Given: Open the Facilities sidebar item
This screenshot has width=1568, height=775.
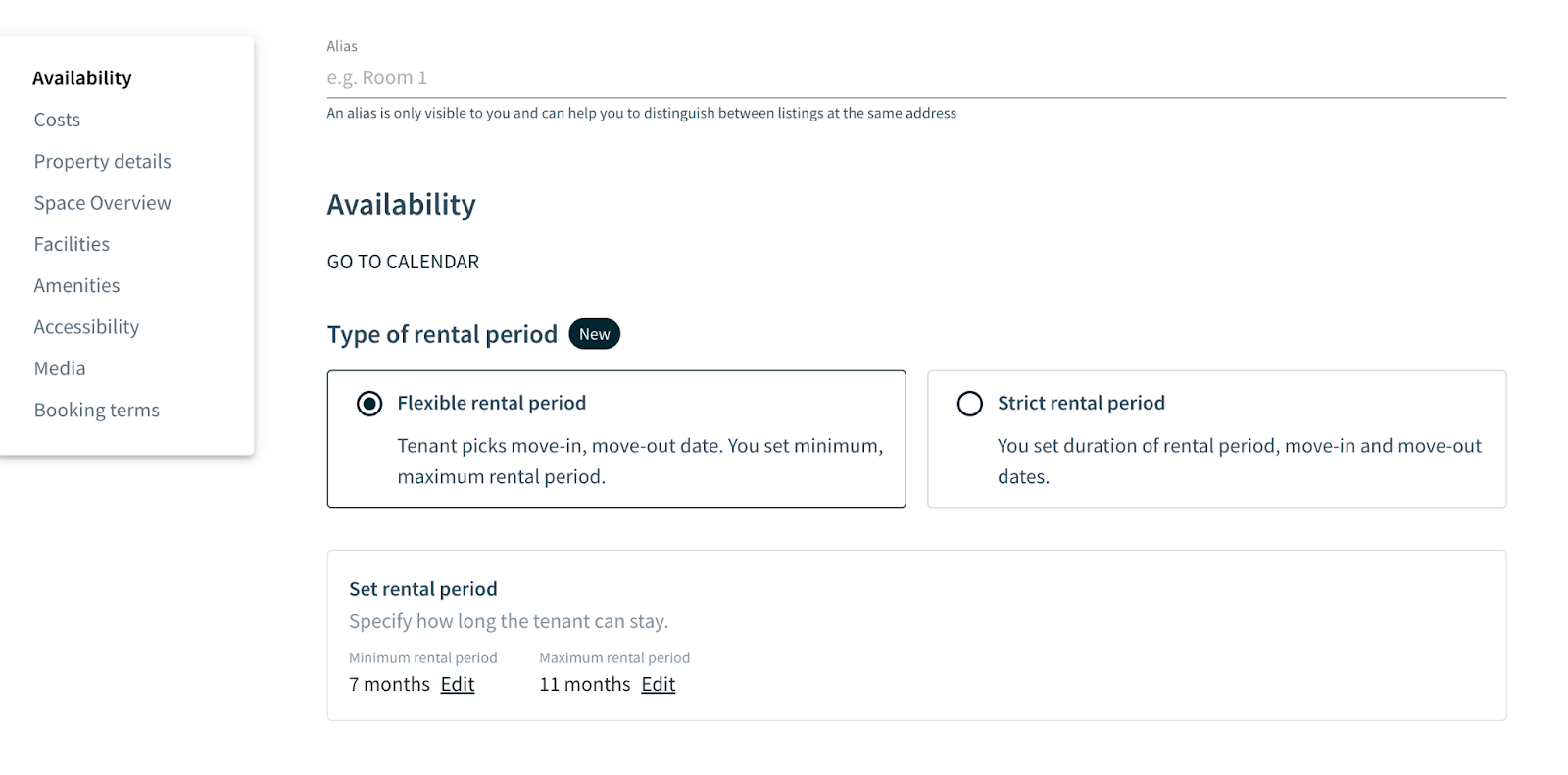Looking at the screenshot, I should click(72, 244).
